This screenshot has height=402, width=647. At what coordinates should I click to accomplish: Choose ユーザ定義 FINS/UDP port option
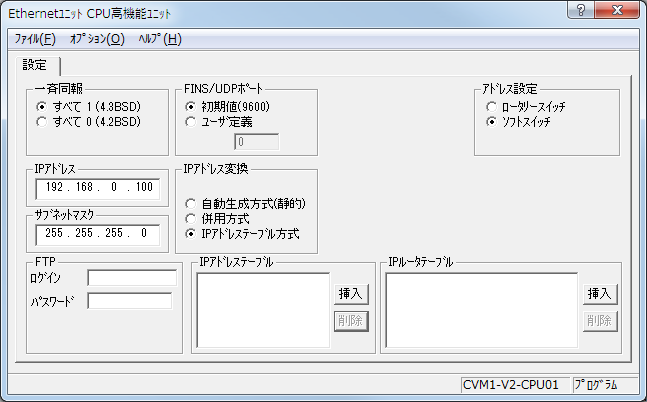tap(192, 121)
